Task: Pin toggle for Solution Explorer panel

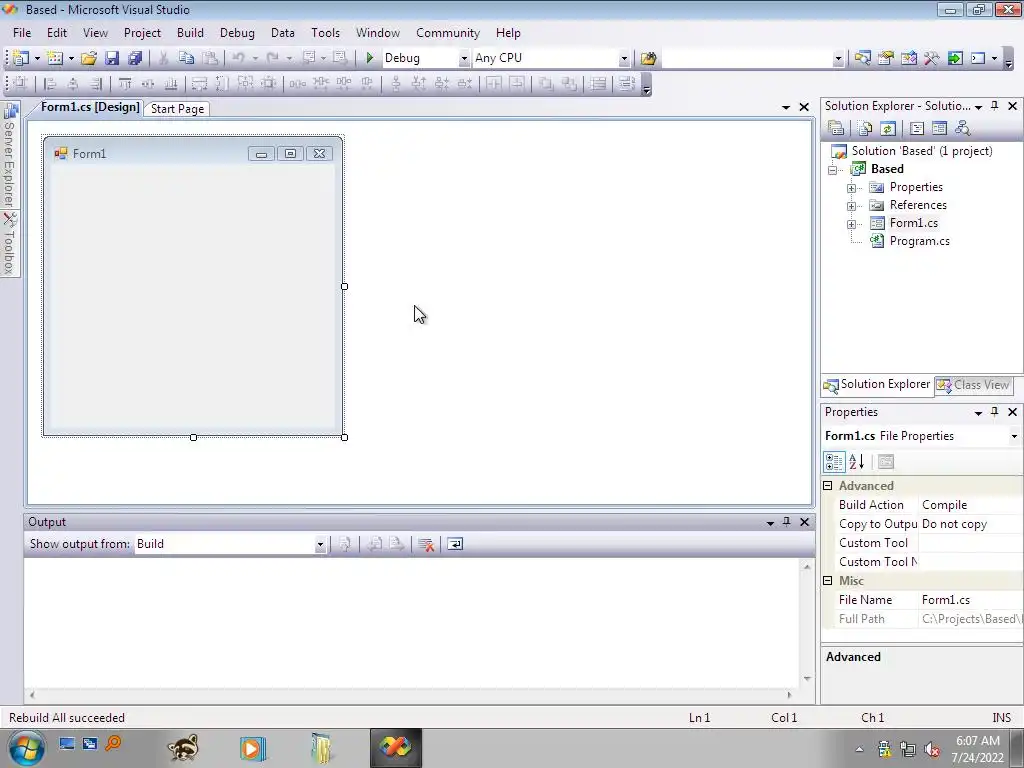Action: pyautogui.click(x=995, y=106)
